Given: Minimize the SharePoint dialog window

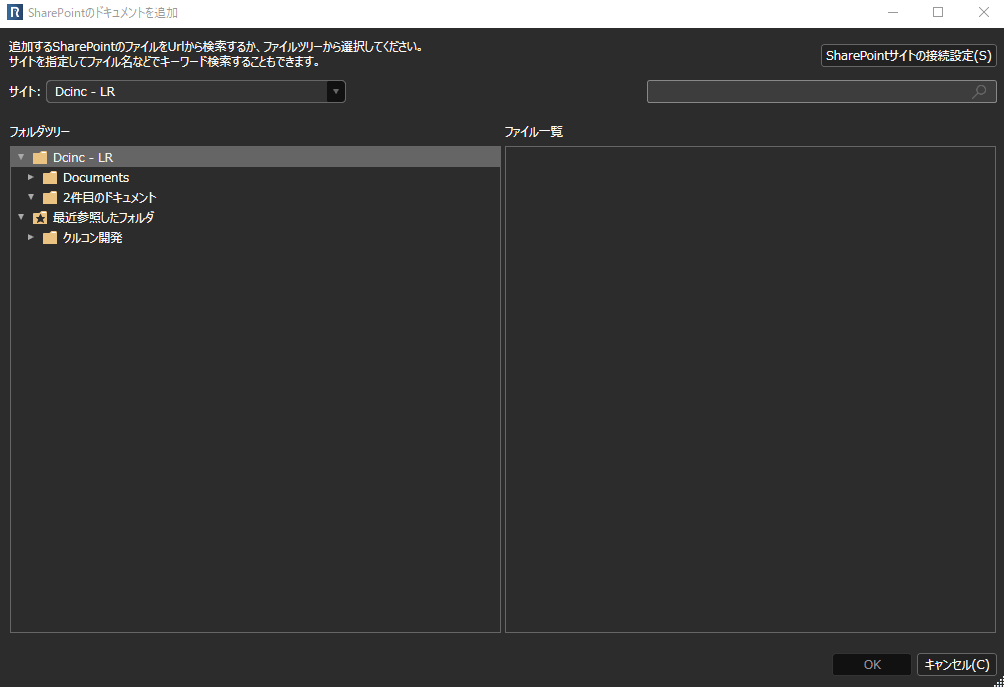Looking at the screenshot, I should (893, 13).
